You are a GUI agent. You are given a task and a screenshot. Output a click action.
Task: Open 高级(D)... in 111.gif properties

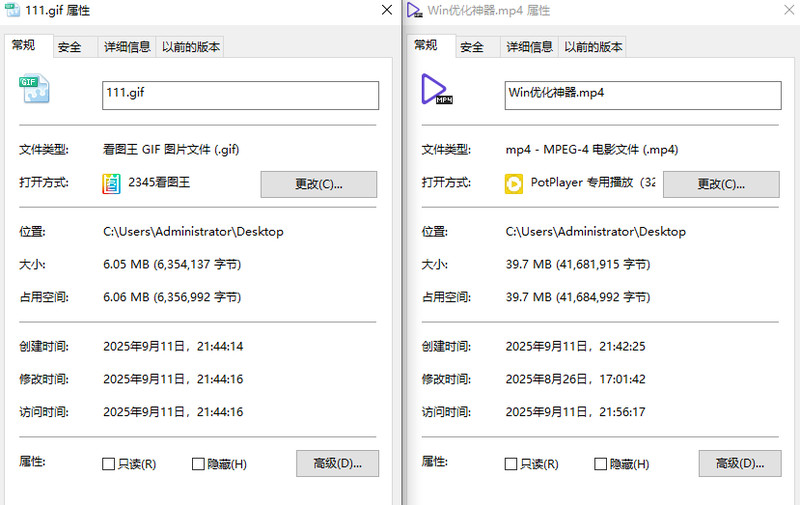coord(337,463)
